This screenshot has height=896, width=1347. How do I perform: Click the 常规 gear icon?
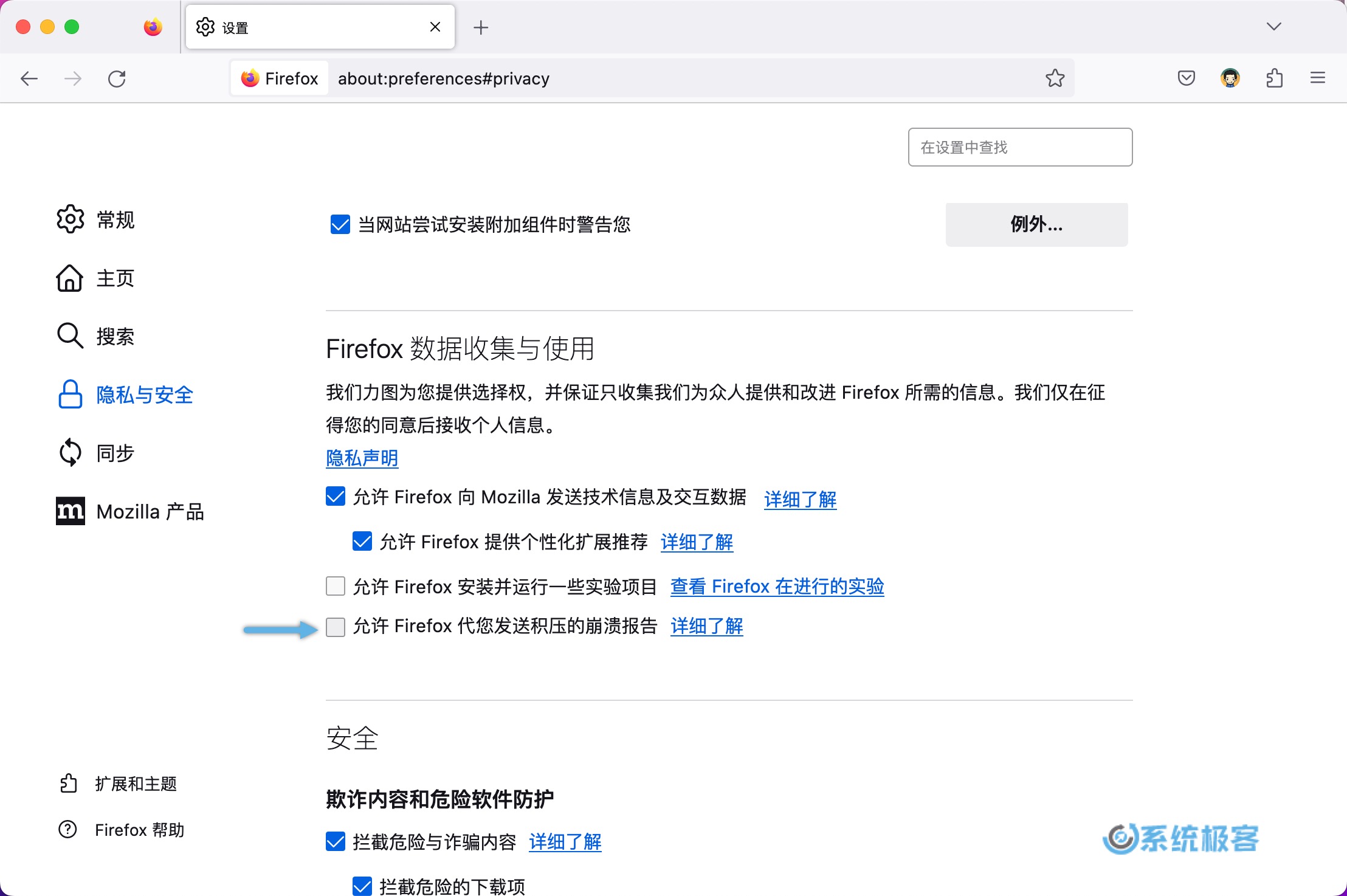click(x=71, y=219)
